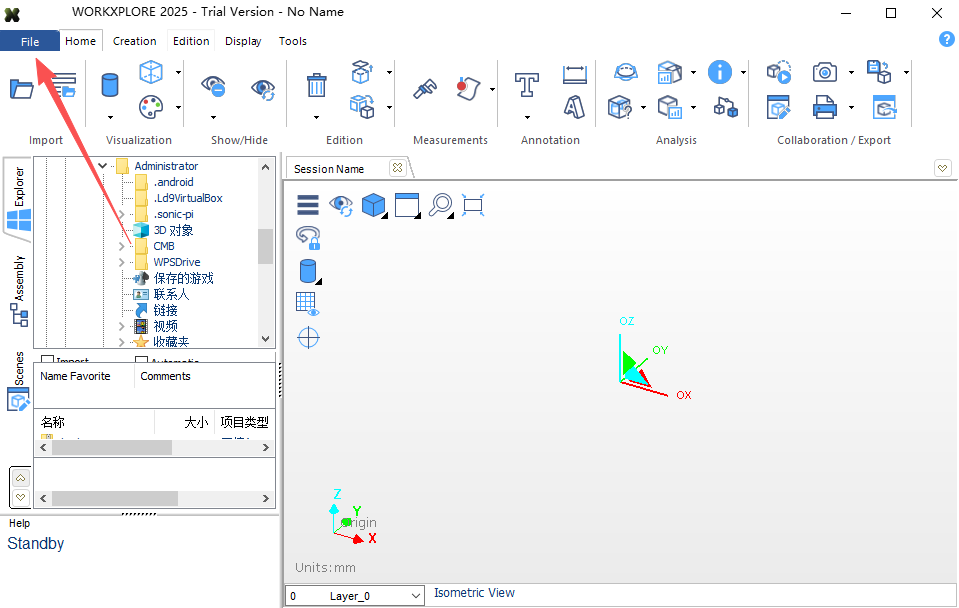Viewport: 959px width, 608px height.
Task: Click the explorer tree vertical scrollbar
Action: (x=265, y=253)
